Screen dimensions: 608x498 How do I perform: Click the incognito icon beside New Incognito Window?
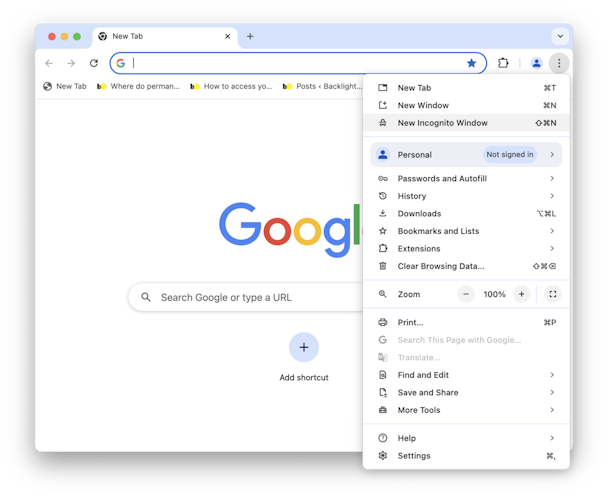click(383, 123)
